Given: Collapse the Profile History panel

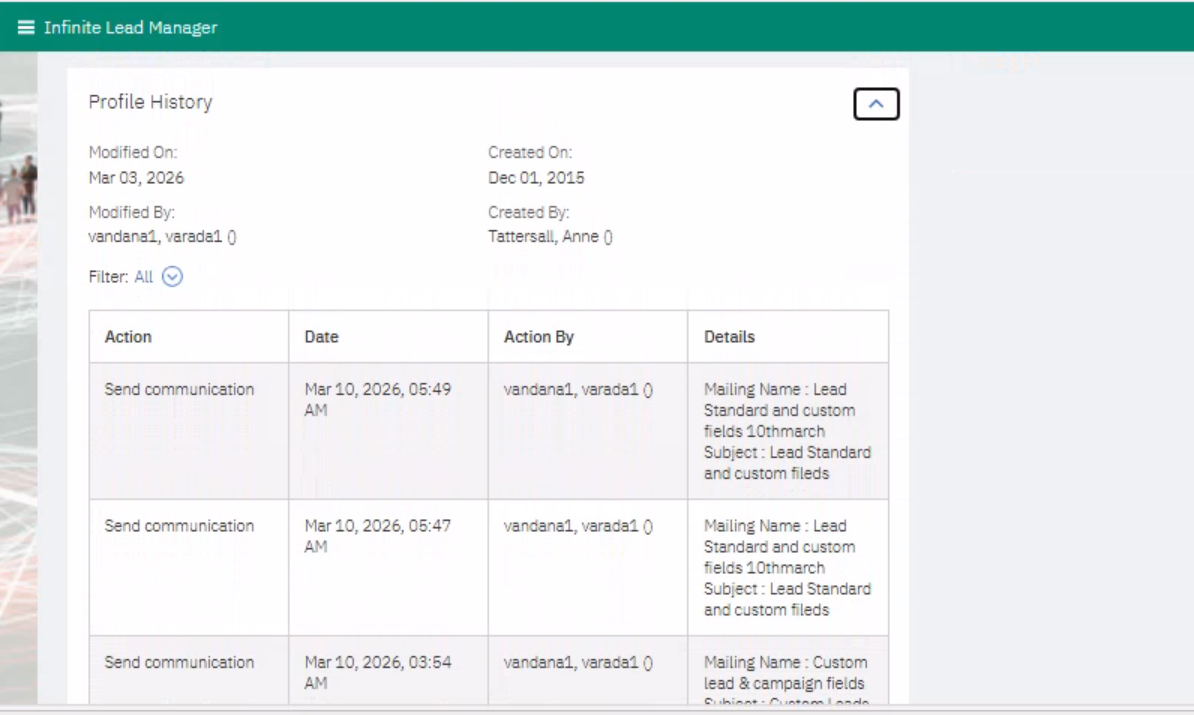Looking at the screenshot, I should [876, 104].
